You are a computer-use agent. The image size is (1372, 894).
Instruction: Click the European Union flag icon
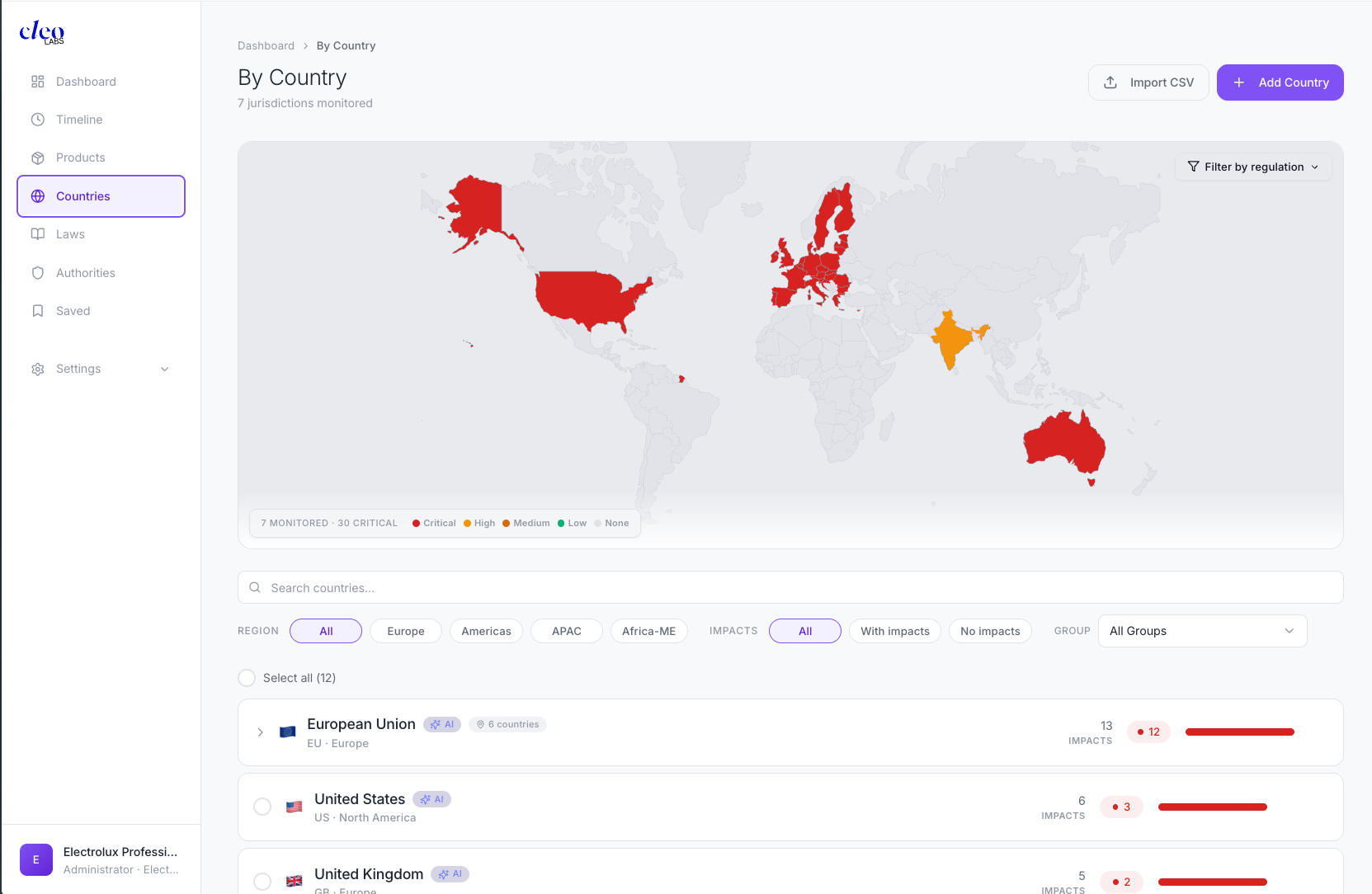tap(288, 732)
